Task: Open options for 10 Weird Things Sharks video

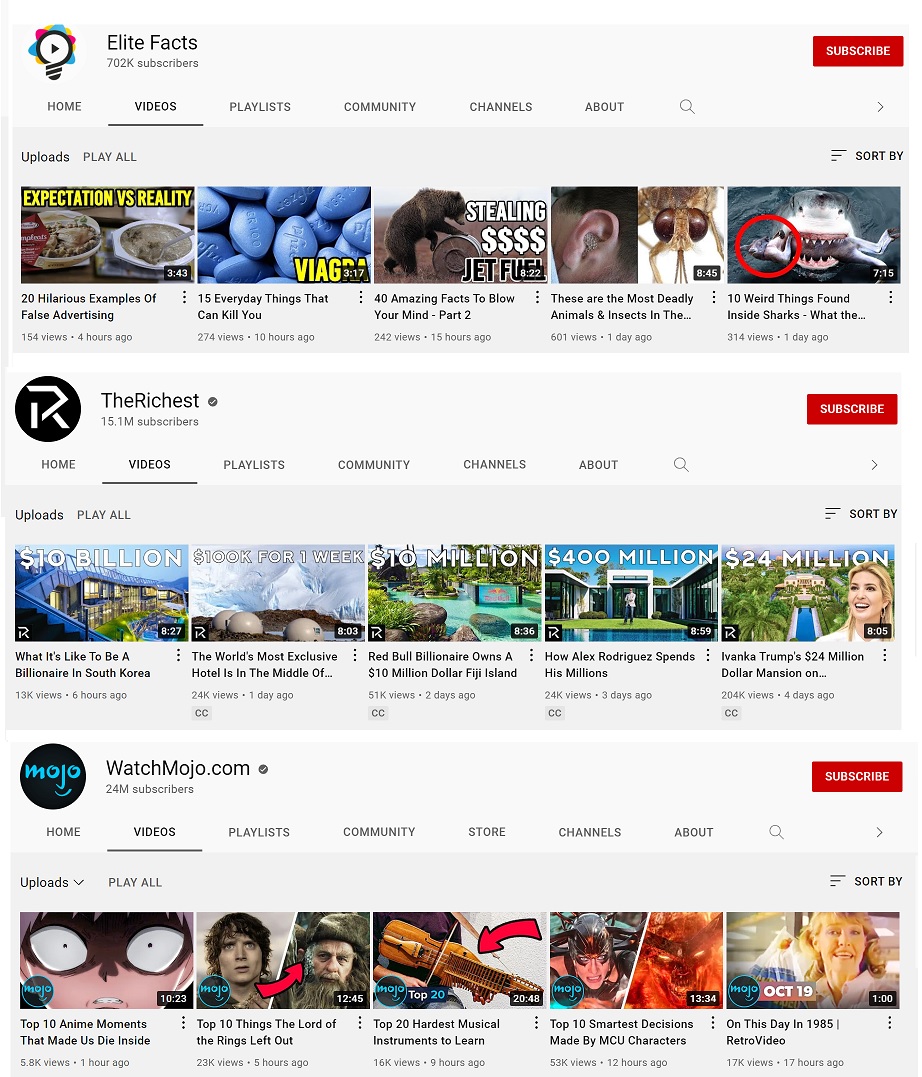Action: tap(890, 297)
